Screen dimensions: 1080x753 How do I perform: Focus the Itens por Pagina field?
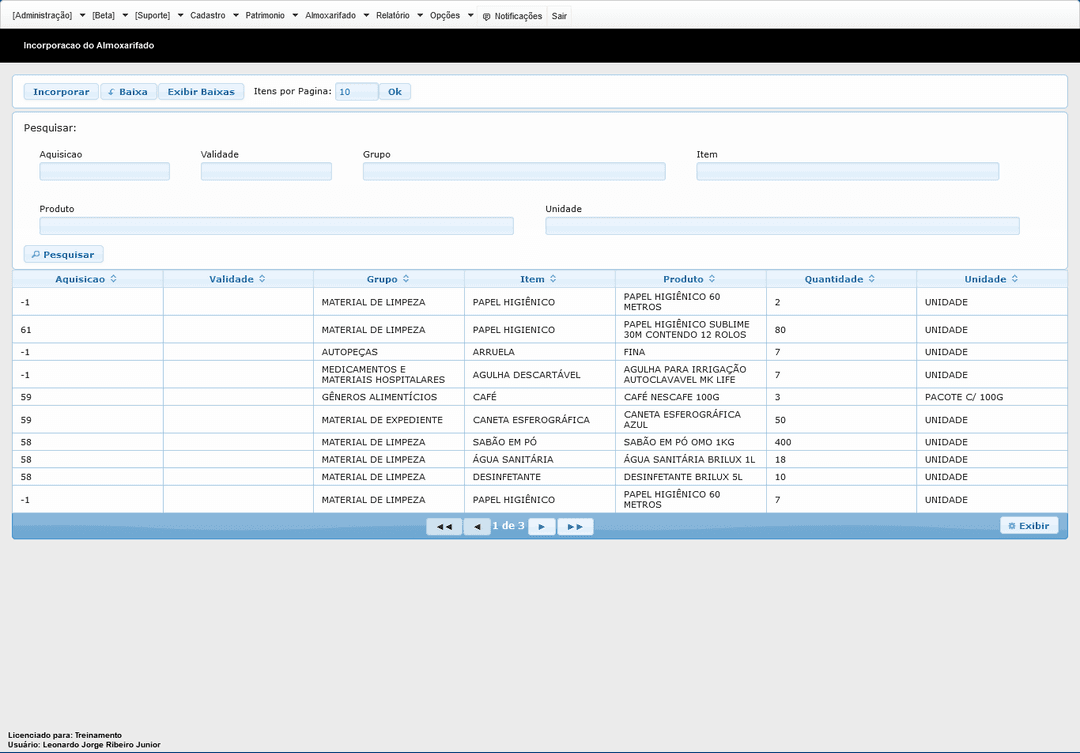[x=356, y=92]
